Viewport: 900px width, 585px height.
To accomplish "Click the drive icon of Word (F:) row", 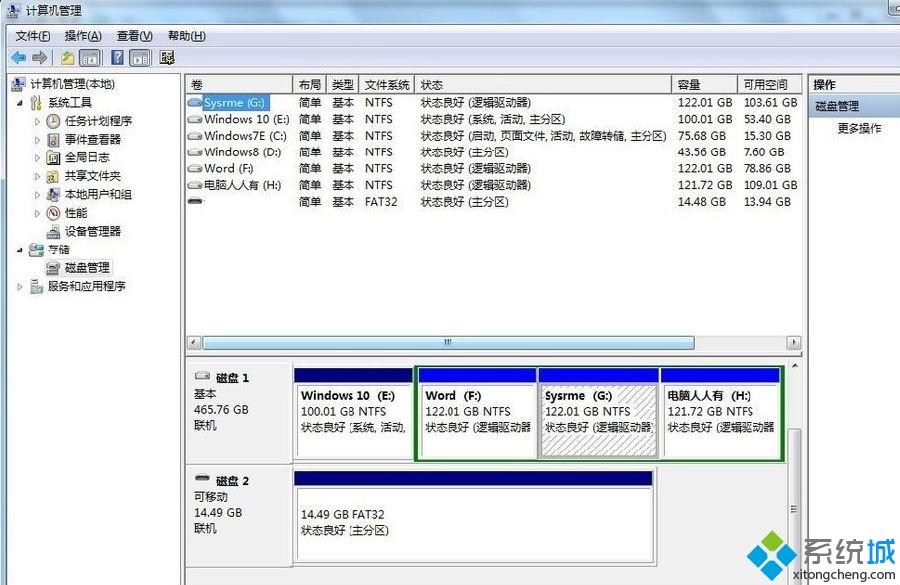I will [x=195, y=169].
